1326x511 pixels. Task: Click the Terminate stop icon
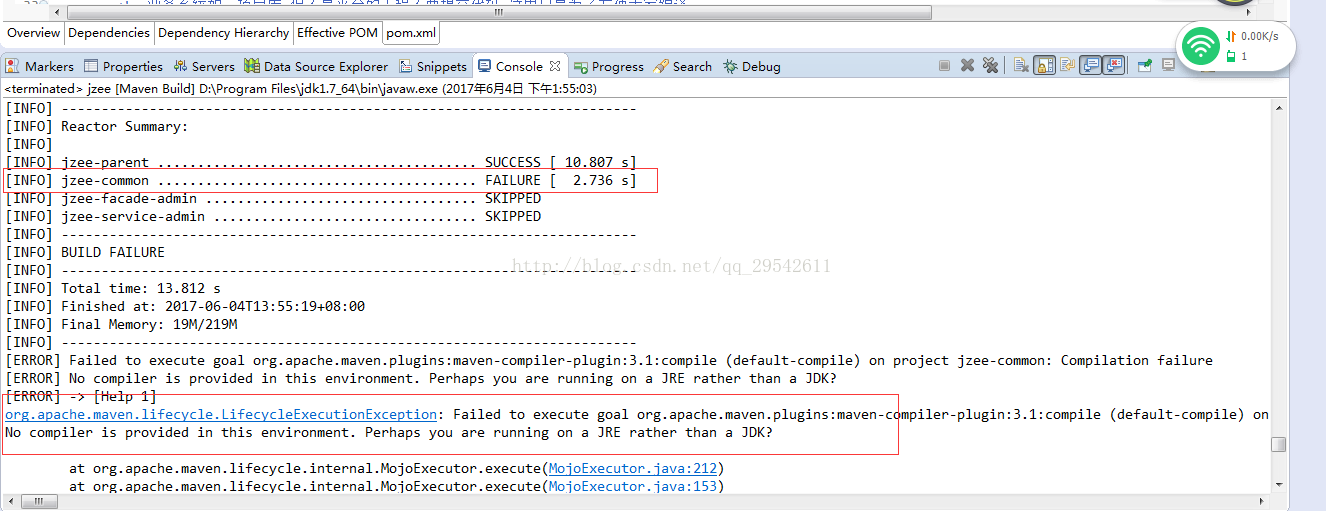[944, 66]
